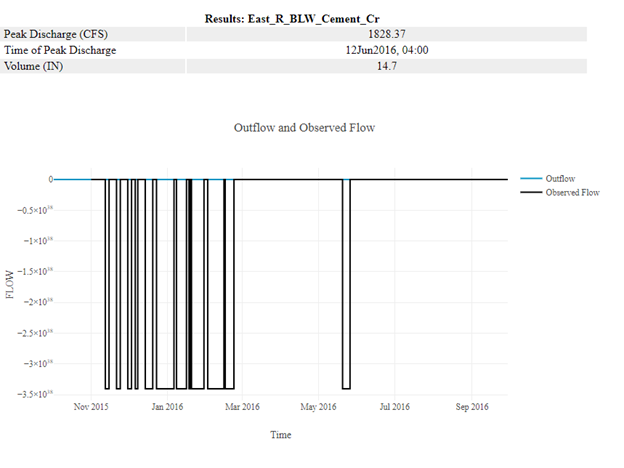Select the Peak Discharge (CFS) label
This screenshot has height=468, width=624.
[x=56, y=34]
